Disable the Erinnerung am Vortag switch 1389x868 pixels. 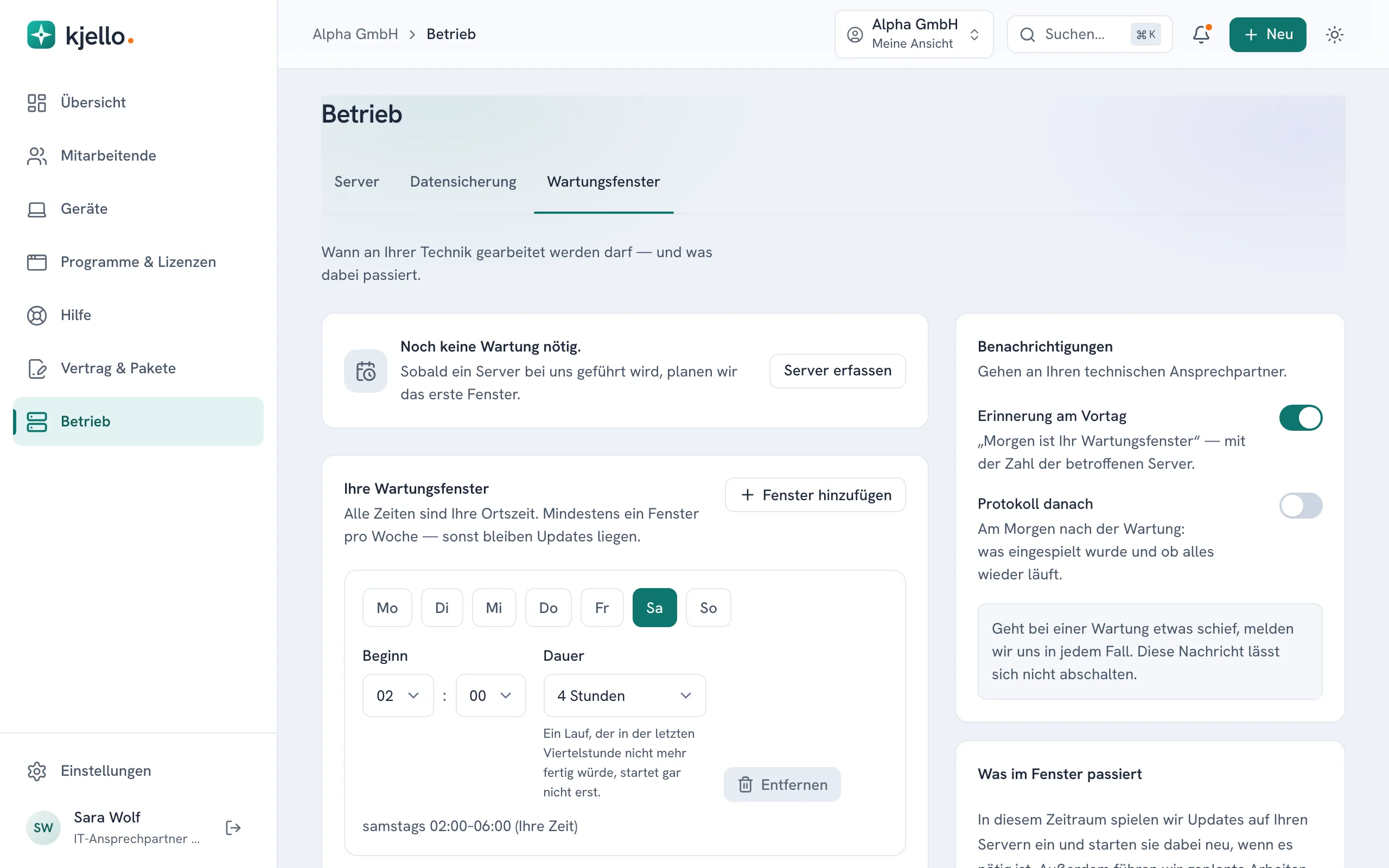point(1301,417)
